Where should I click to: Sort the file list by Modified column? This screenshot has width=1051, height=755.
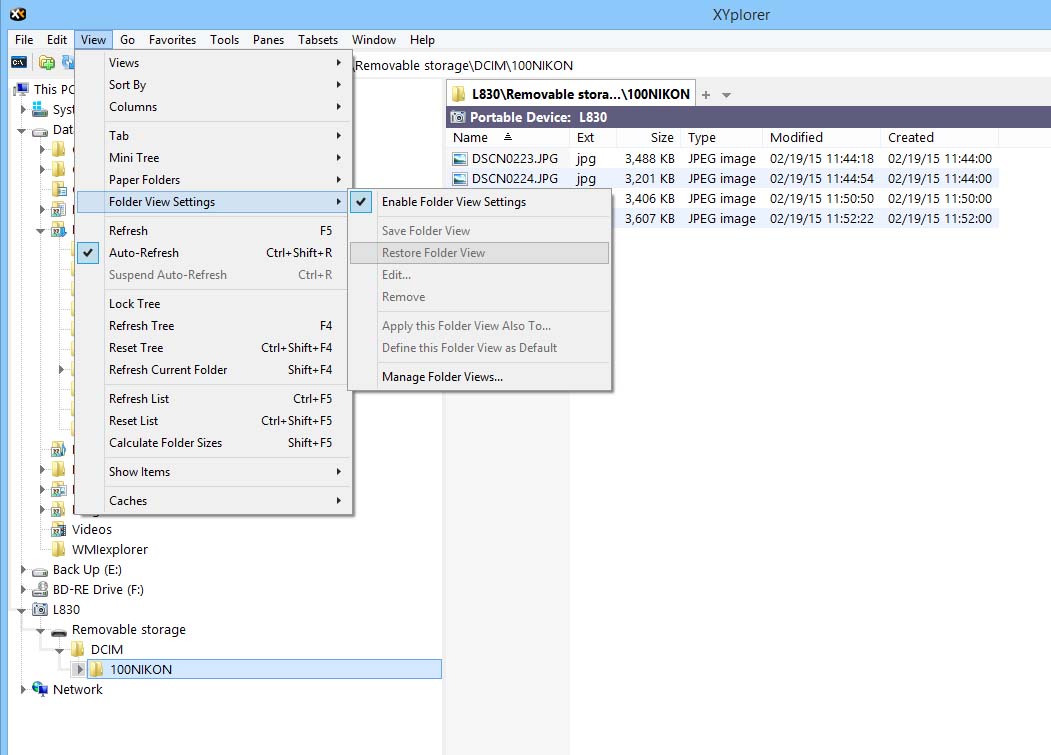coord(796,138)
